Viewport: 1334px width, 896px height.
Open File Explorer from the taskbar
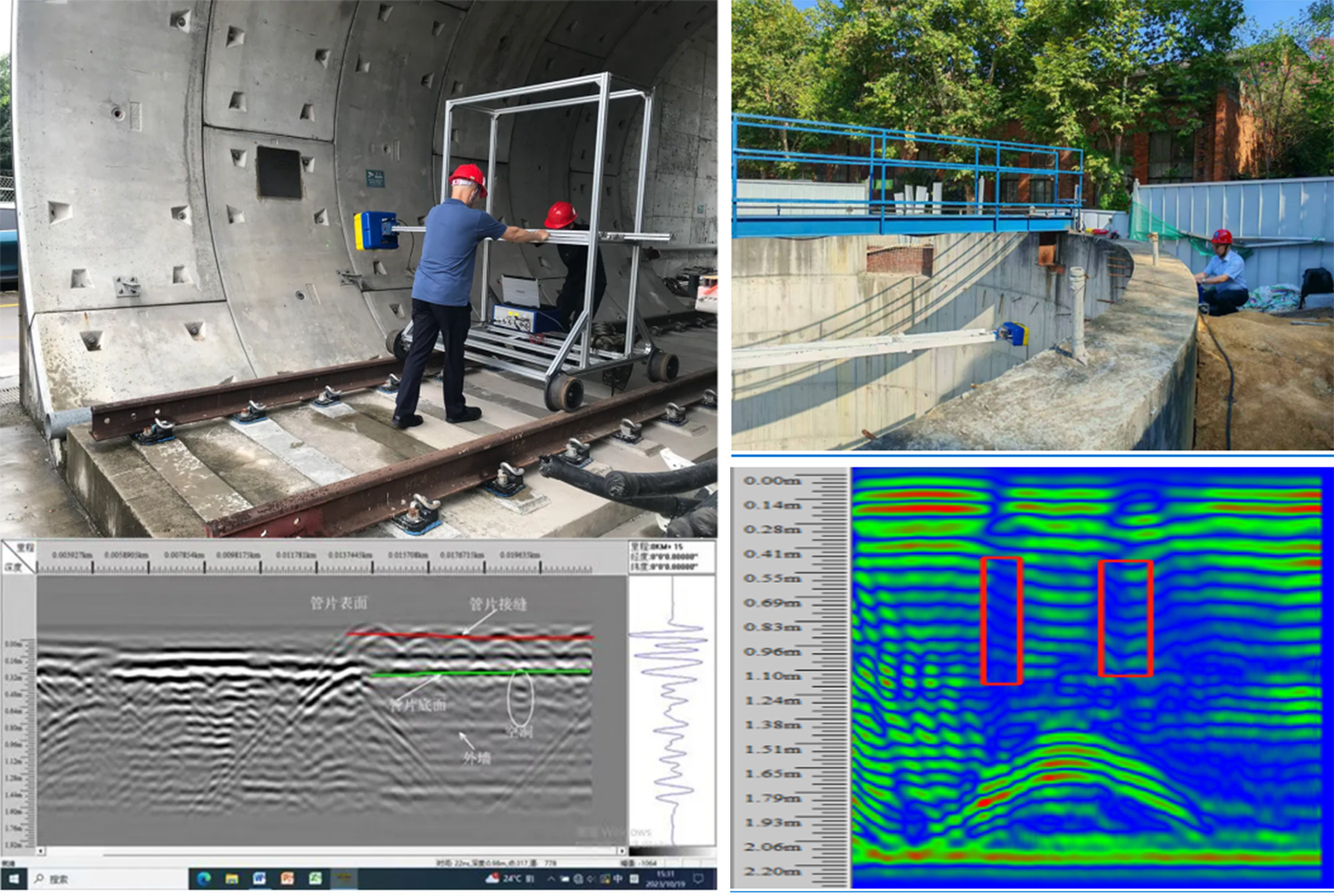point(231,879)
